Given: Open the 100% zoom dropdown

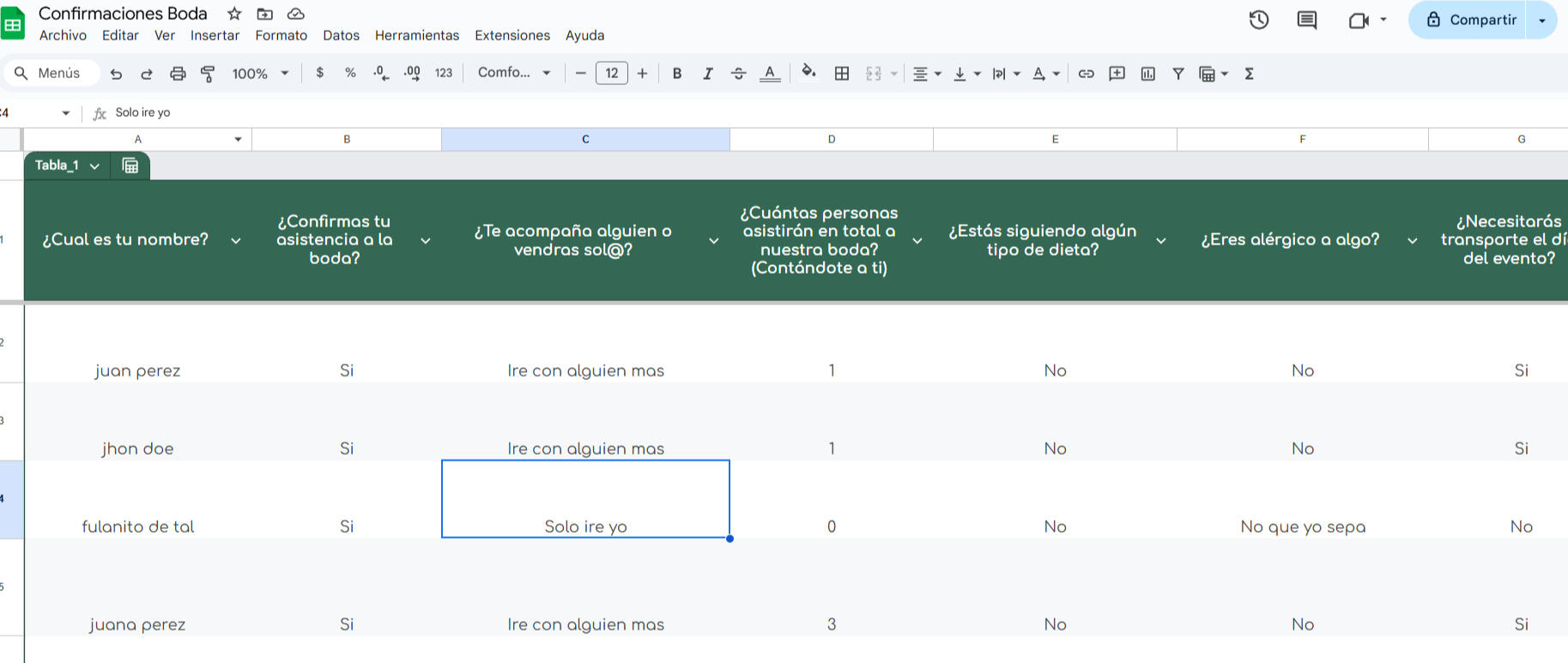Looking at the screenshot, I should coord(260,74).
